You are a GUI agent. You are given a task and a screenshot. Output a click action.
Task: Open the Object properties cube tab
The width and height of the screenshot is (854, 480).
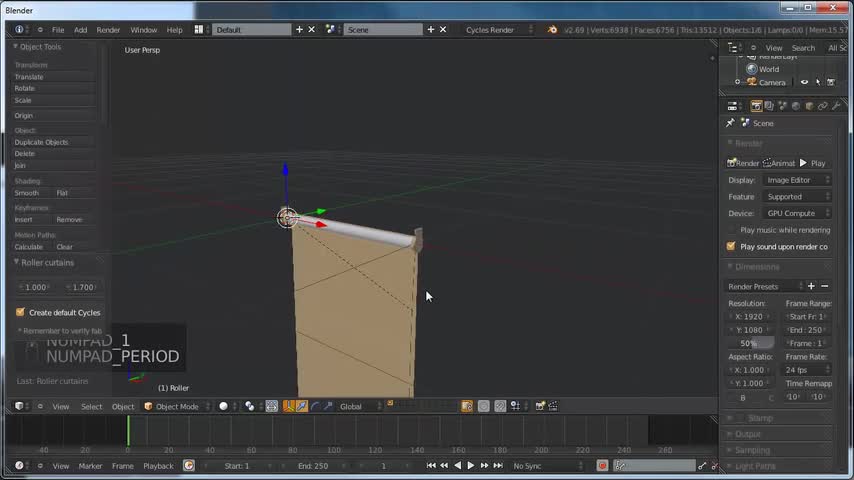[809, 106]
